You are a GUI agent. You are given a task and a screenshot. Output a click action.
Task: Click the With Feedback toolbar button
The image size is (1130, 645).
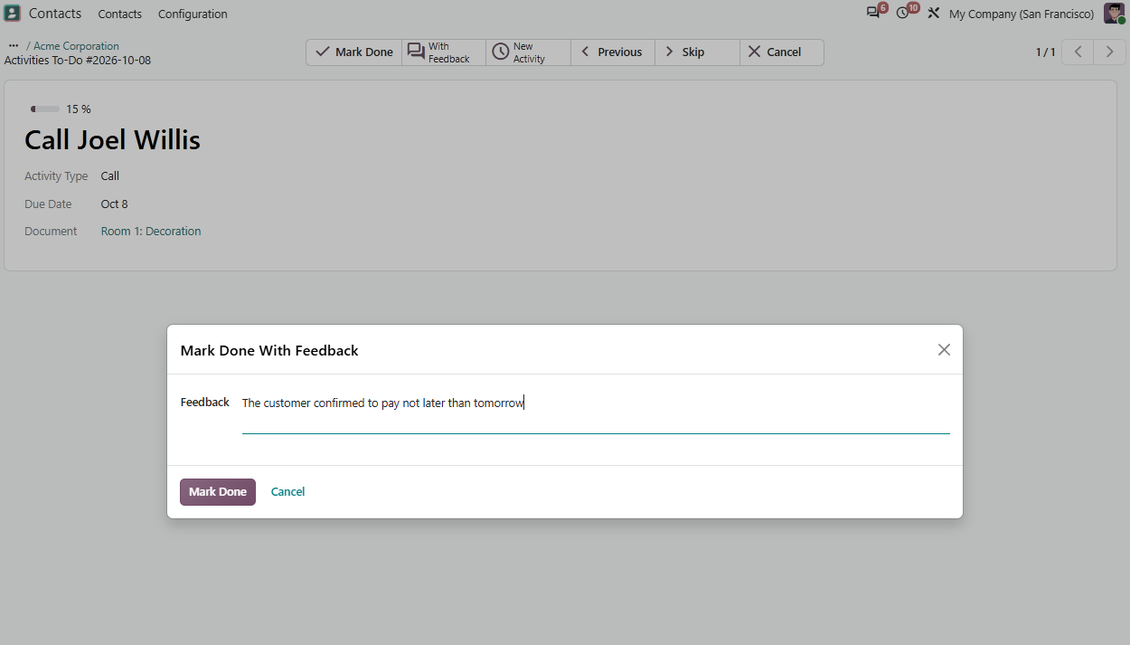[444, 52]
